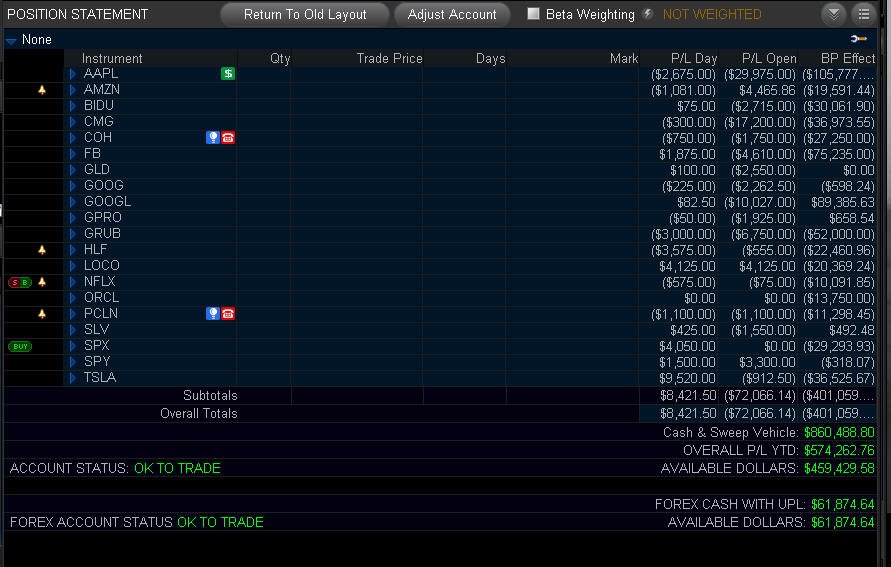Select the GPRO instrument name
This screenshot has height=567, width=891.
click(x=102, y=218)
